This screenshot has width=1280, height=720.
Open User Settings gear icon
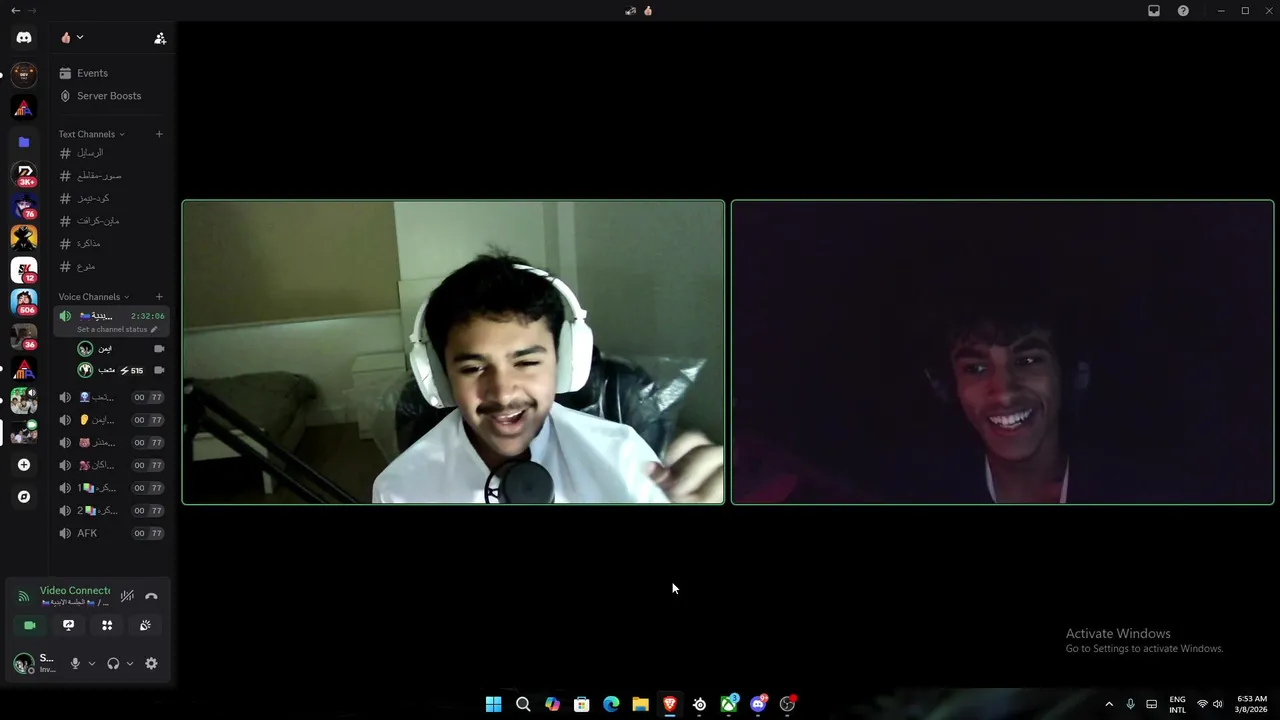151,663
